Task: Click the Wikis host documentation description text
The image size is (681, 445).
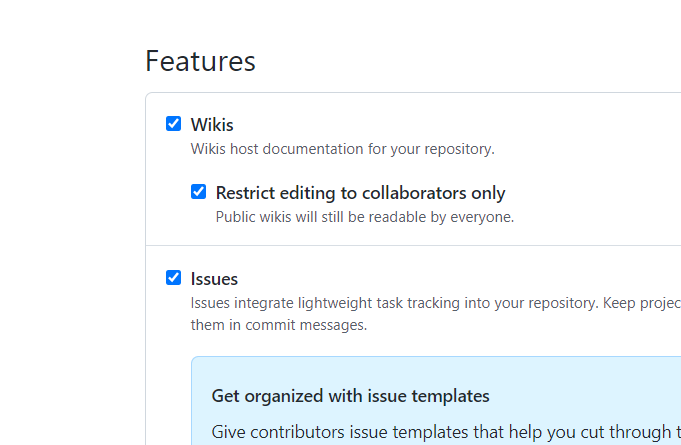Action: 342,149
